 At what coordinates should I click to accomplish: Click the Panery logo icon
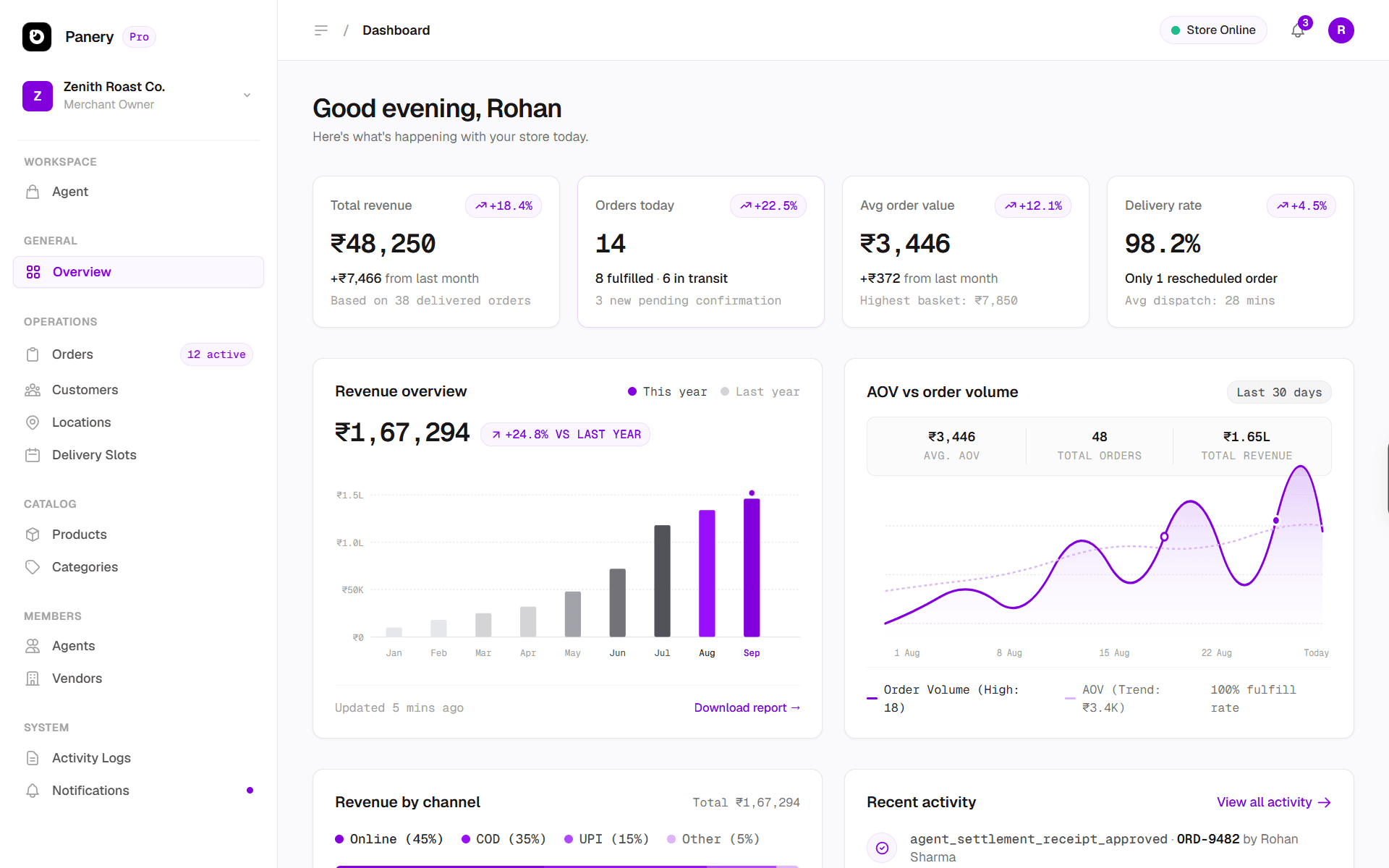[x=37, y=37]
